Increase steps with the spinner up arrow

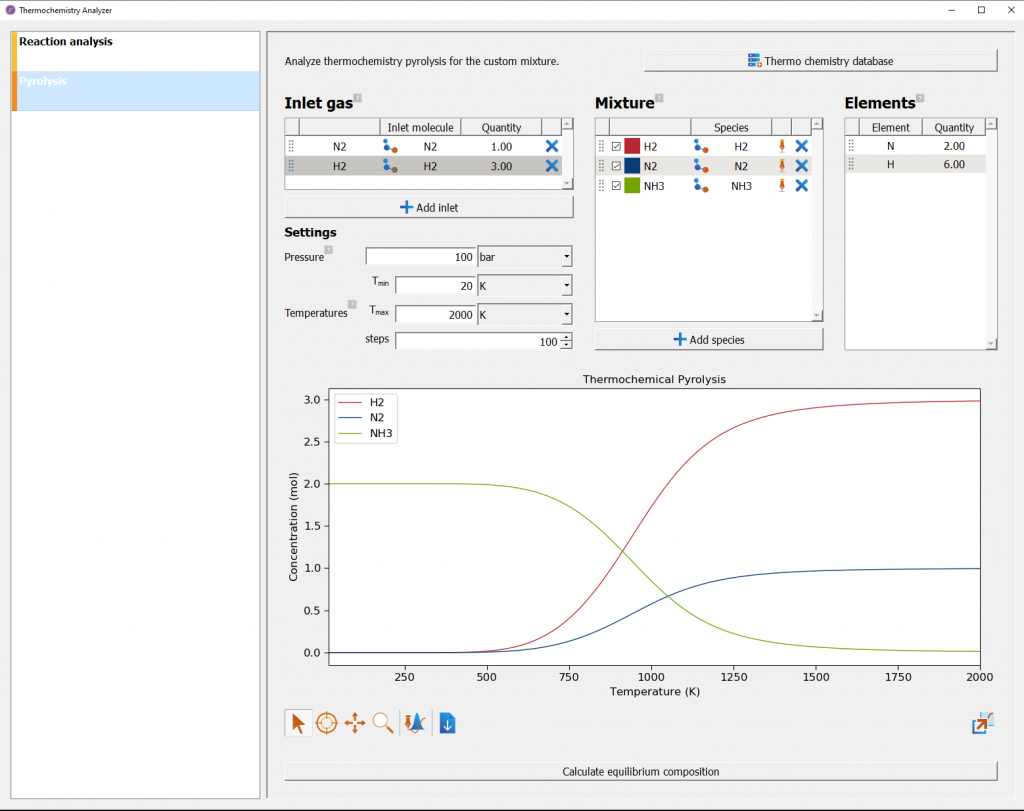(566, 337)
